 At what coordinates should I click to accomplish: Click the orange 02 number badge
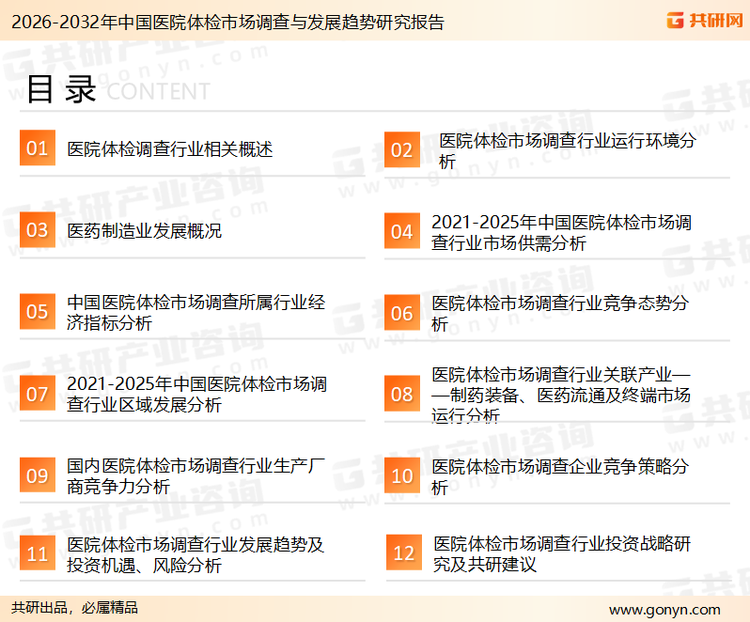click(x=402, y=149)
